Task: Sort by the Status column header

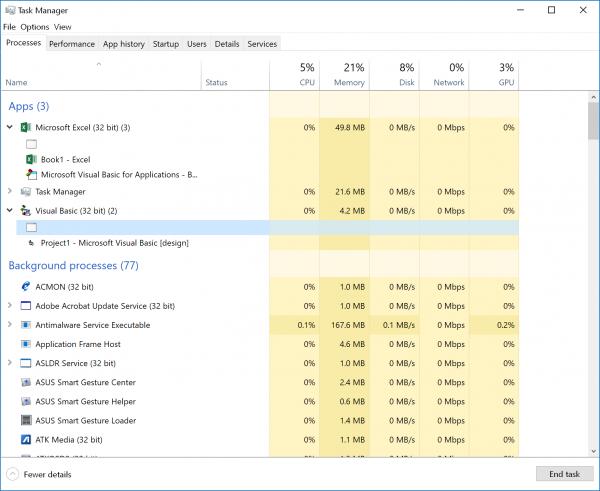Action: pos(235,75)
